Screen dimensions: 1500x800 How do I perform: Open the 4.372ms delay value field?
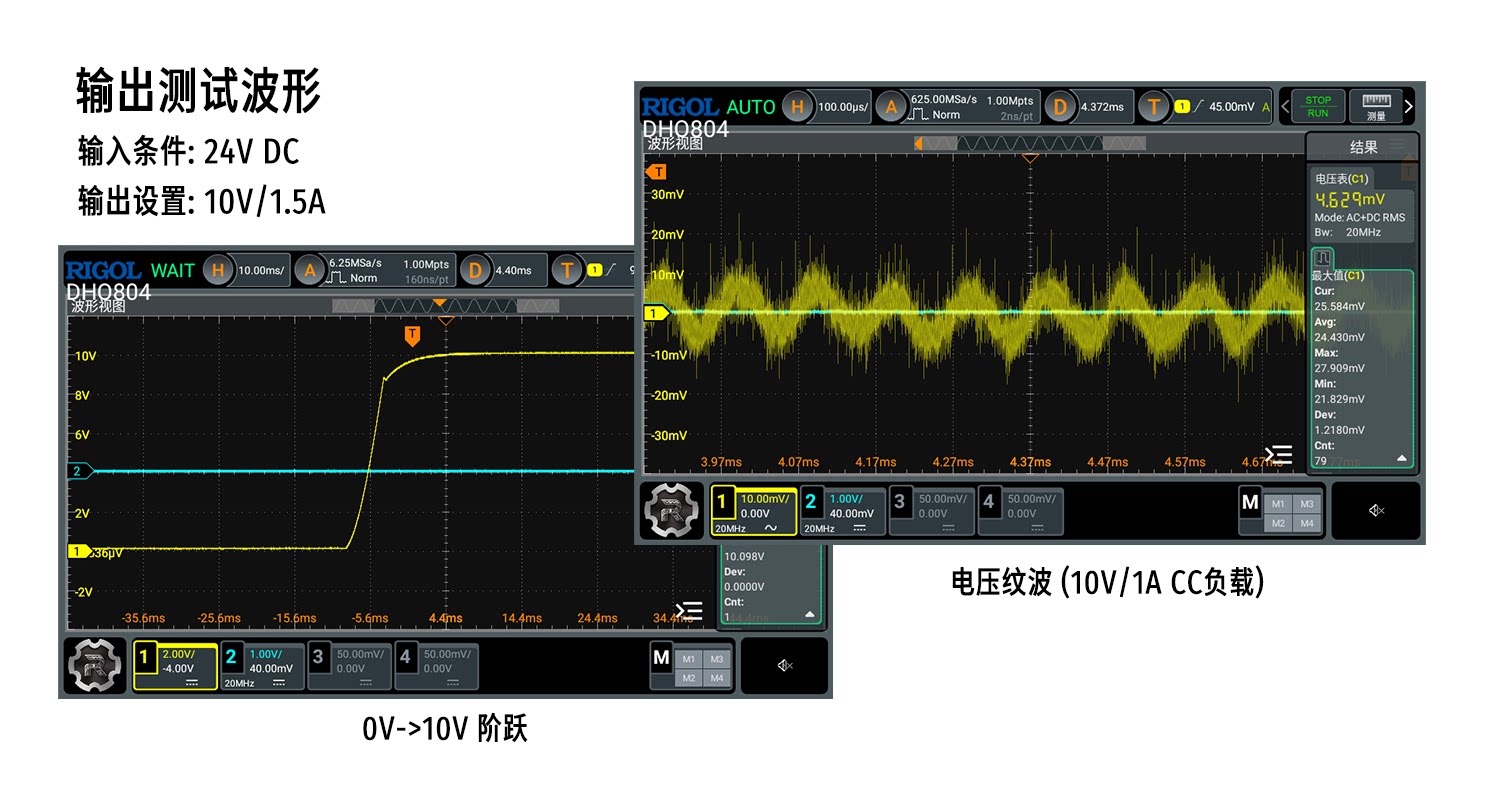1102,106
